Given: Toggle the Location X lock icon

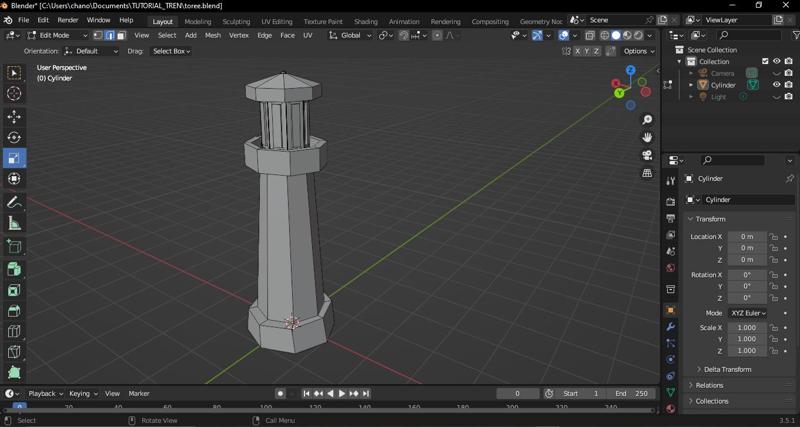Looking at the screenshot, I should coord(773,237).
